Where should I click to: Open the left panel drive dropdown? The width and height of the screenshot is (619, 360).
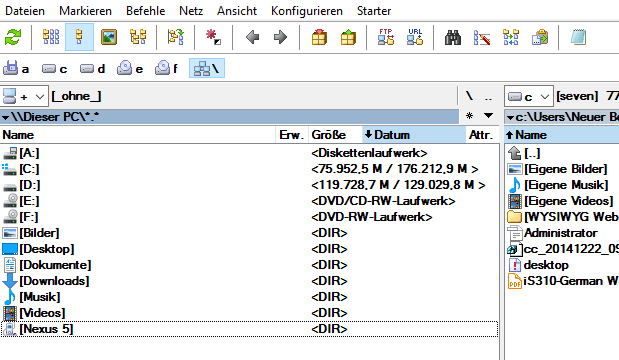tap(24, 96)
